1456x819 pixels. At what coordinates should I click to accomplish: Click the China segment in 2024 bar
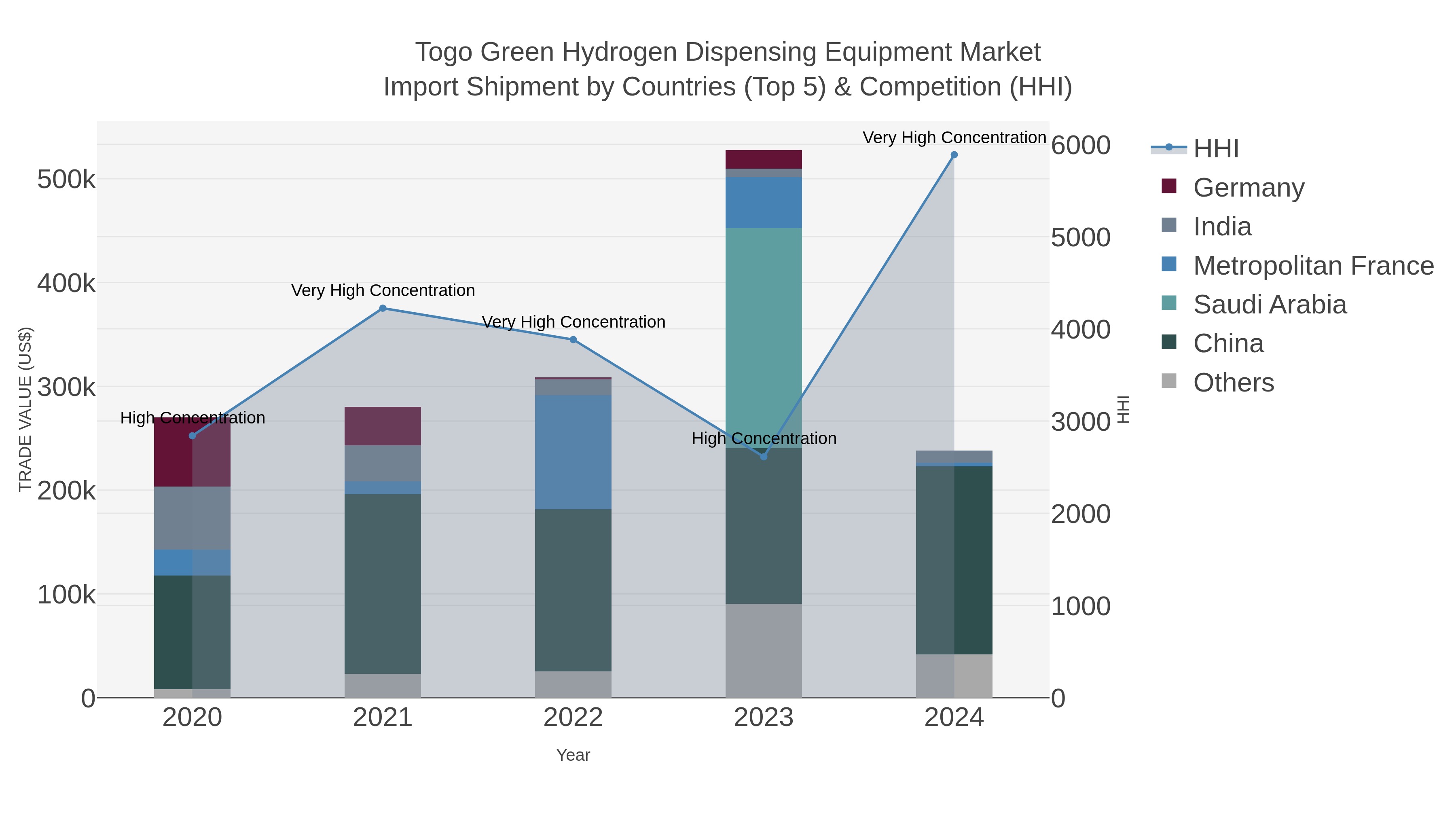point(954,560)
